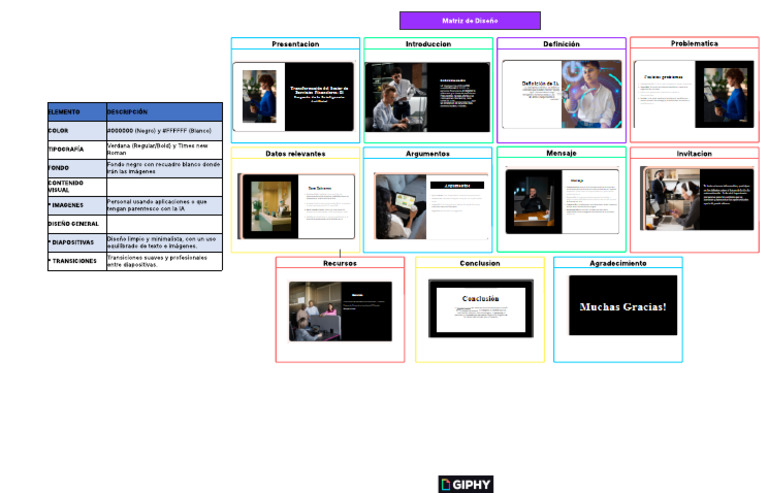Viewport: 768px width, 493px height.
Task: Select the Introduccion frame title
Action: (428, 44)
